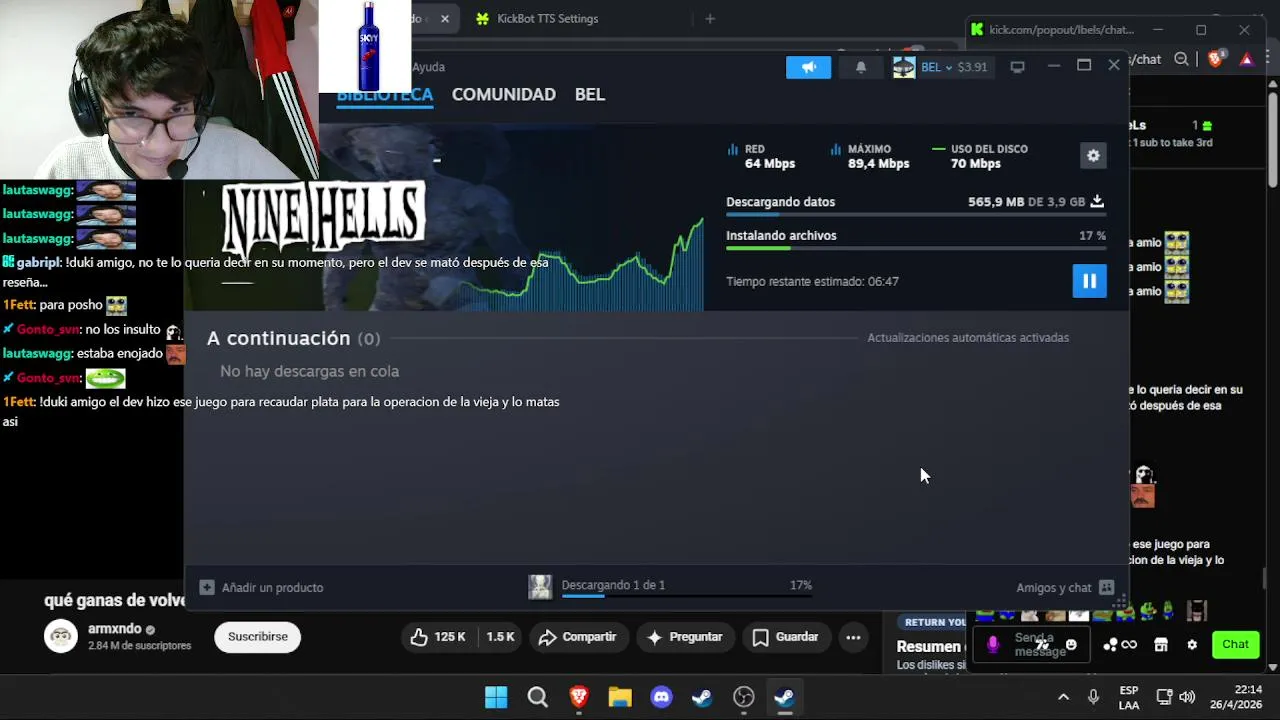Click the $3.91 wallet balance

pos(972,67)
